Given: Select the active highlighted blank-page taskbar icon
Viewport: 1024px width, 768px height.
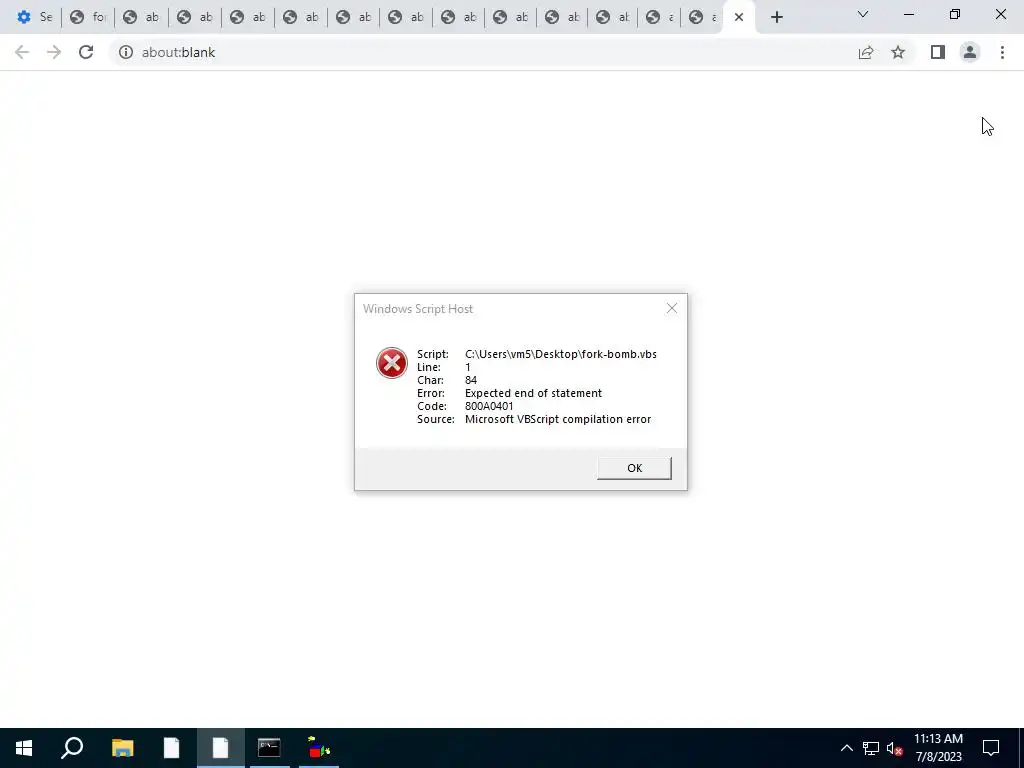Looking at the screenshot, I should click(221, 748).
